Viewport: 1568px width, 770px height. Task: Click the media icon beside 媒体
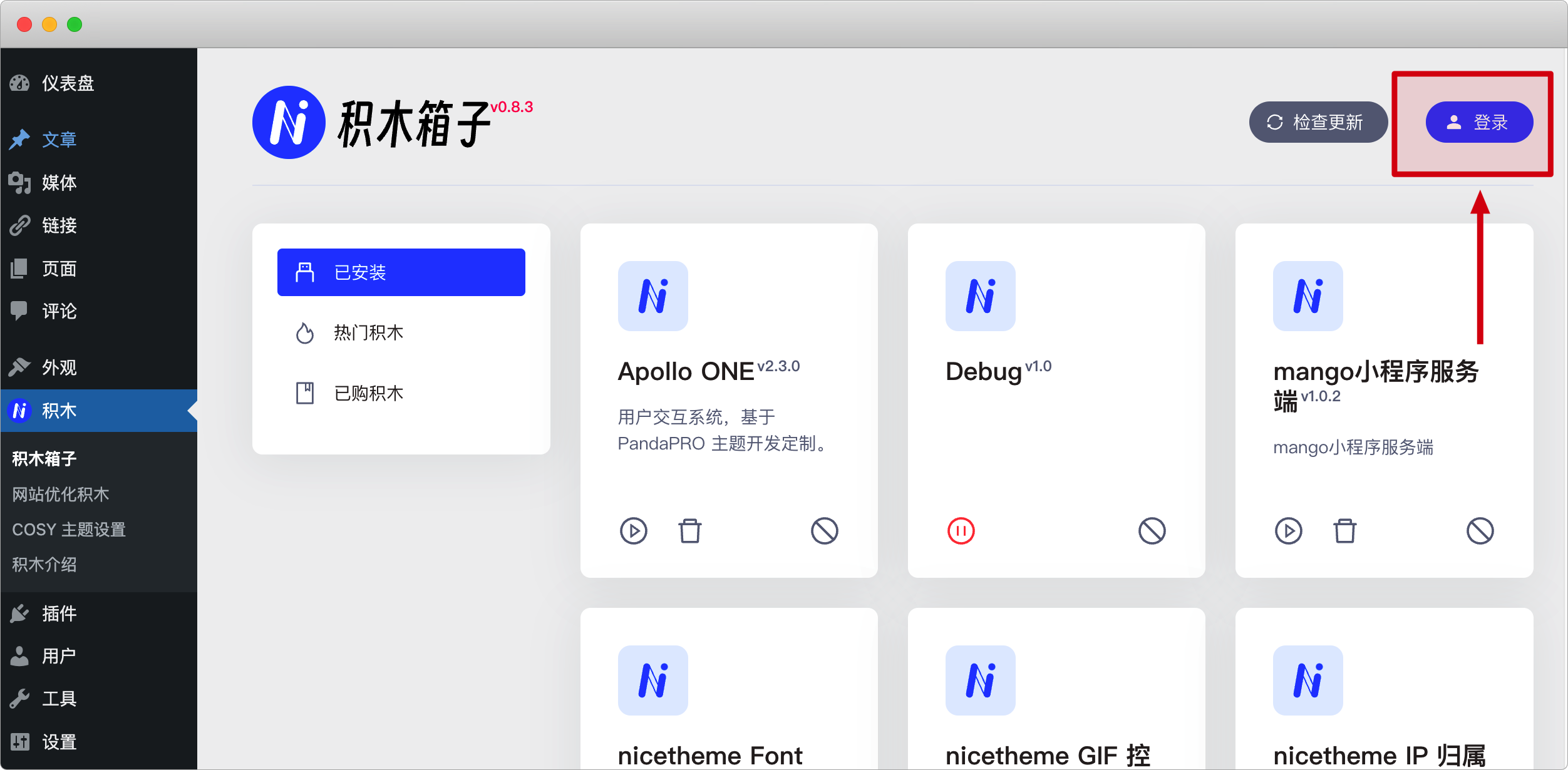click(x=19, y=182)
